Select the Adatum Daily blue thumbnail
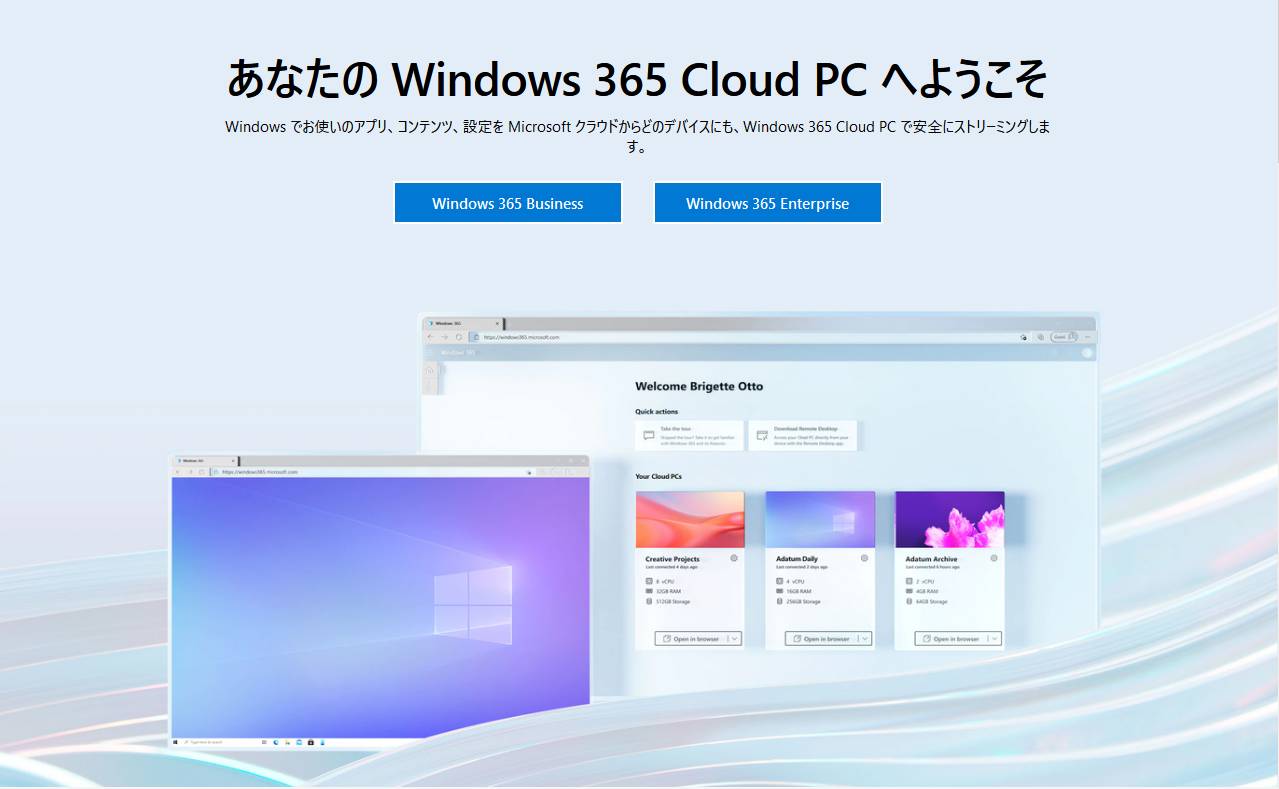 tap(820, 519)
